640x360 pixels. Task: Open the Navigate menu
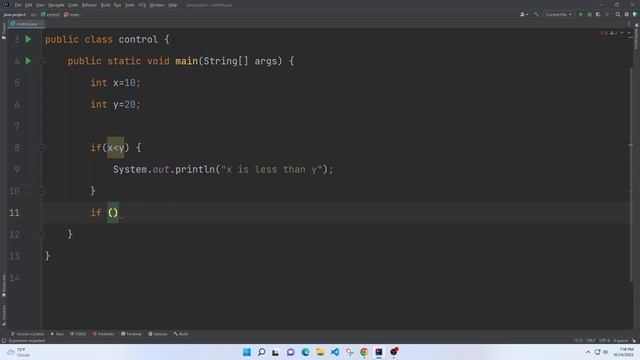pos(56,5)
